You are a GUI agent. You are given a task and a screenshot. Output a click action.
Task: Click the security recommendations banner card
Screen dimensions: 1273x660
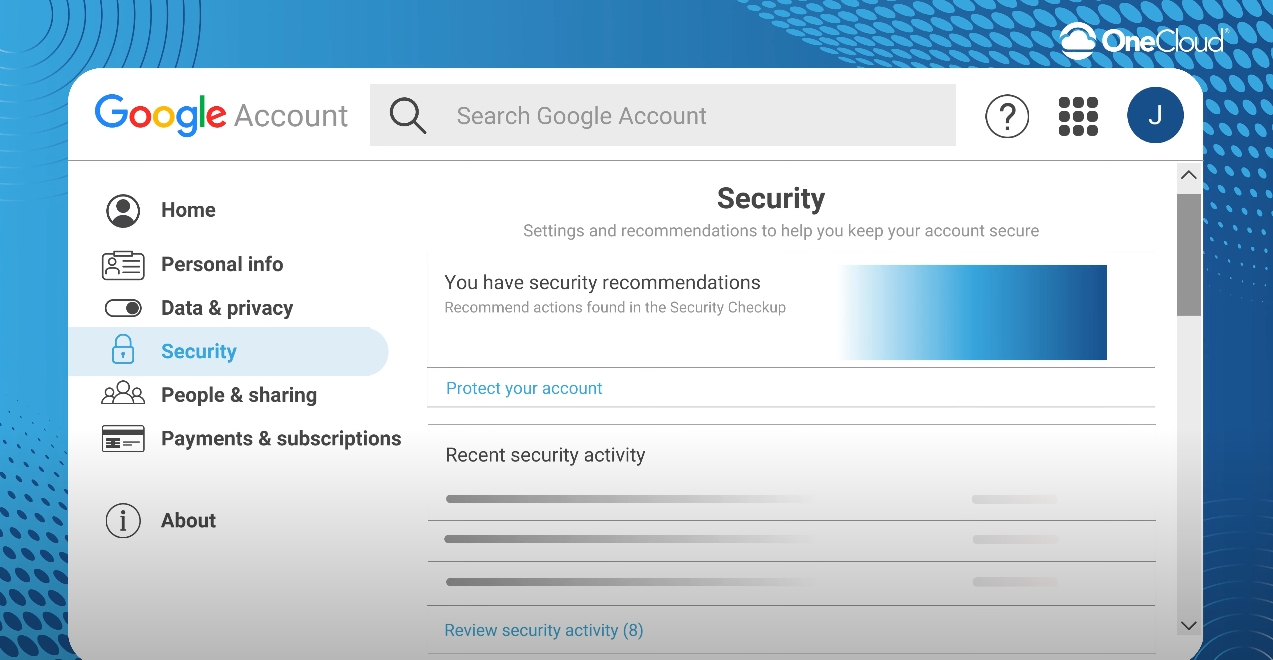point(791,312)
